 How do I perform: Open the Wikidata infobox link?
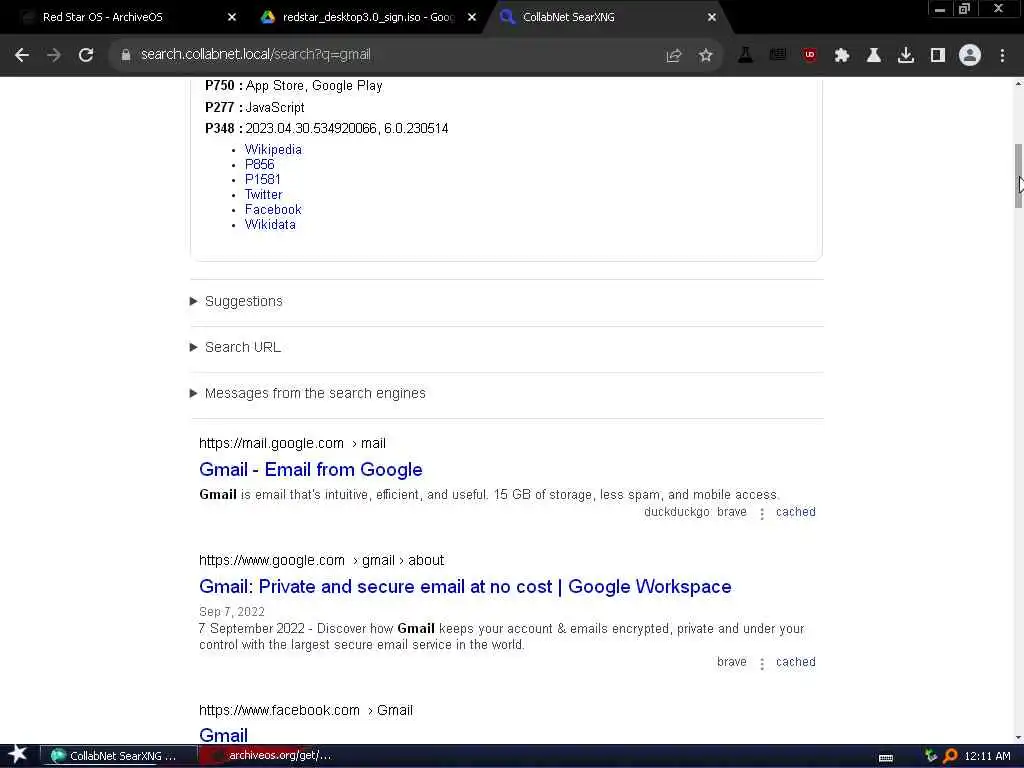pyautogui.click(x=270, y=225)
